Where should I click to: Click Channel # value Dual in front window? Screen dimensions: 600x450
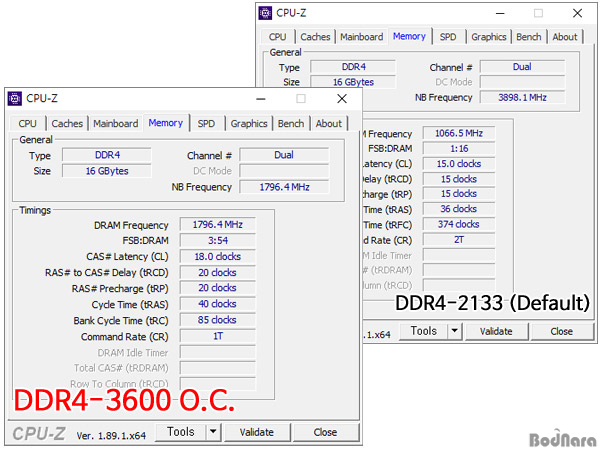click(284, 155)
